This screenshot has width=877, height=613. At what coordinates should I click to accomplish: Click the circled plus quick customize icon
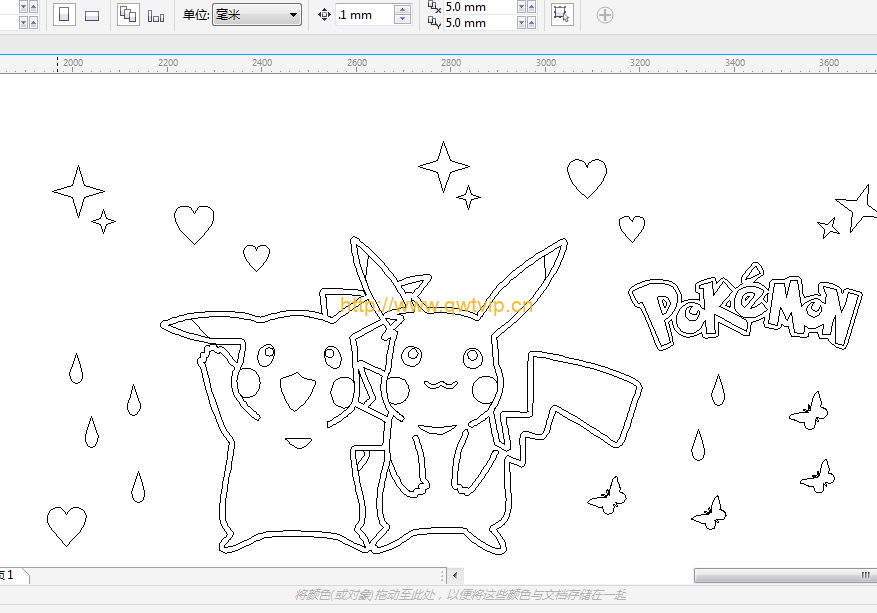605,15
